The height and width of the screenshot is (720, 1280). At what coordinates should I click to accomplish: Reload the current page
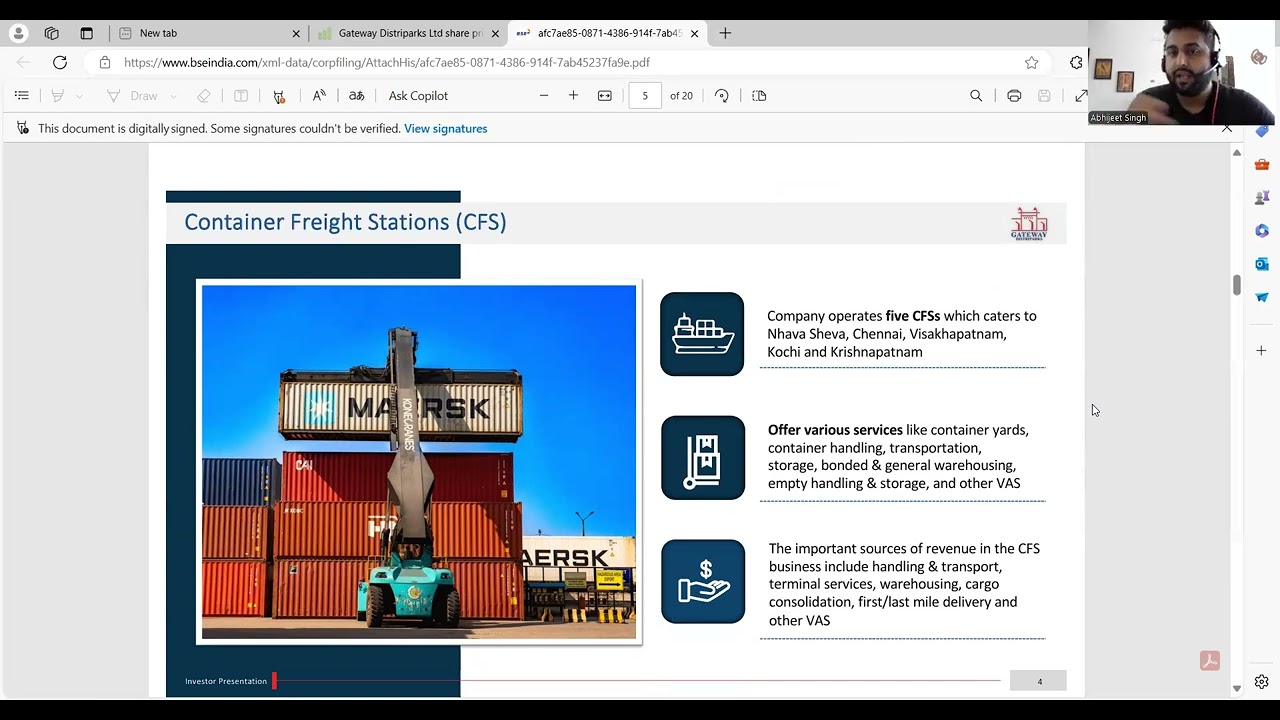60,62
